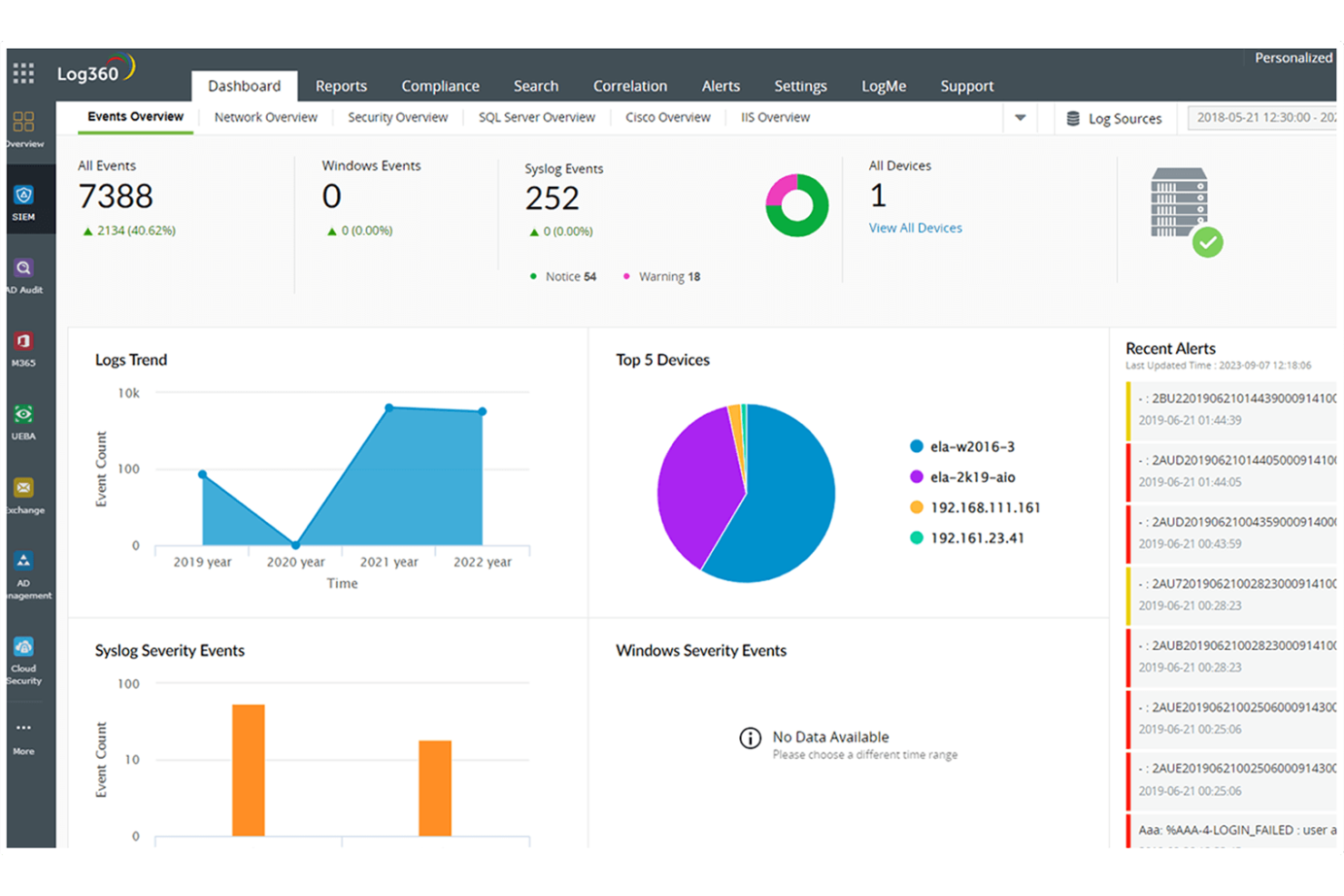1344x896 pixels.
Task: Expand the overflow arrow after IIS Overview
Action: (x=1021, y=118)
